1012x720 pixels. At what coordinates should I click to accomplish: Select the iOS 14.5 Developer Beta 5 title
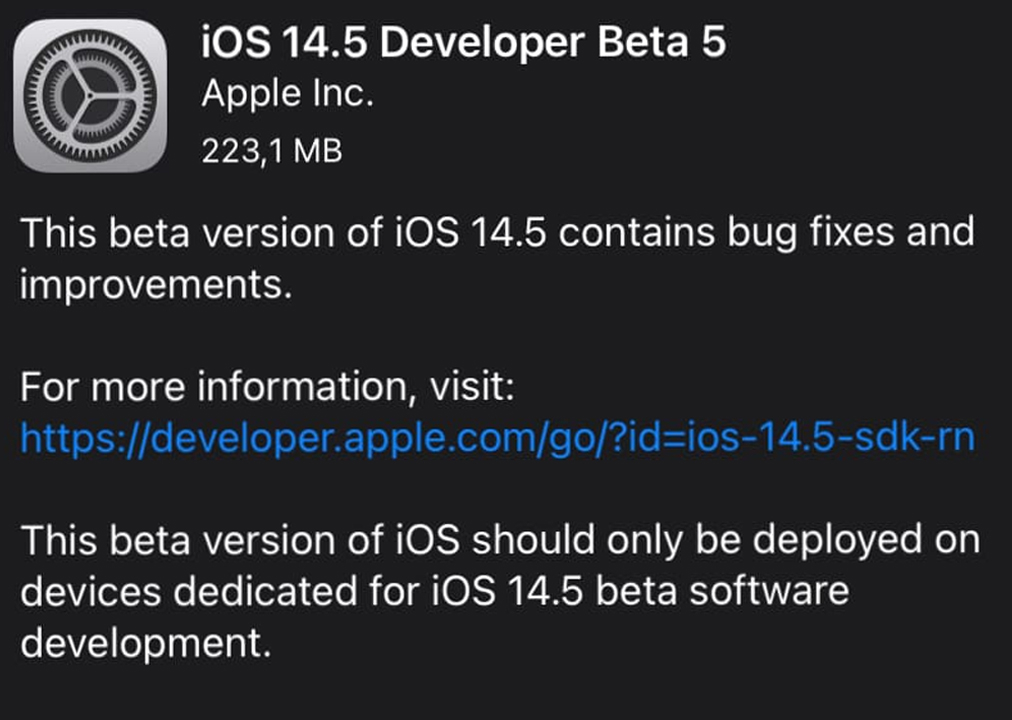click(x=463, y=43)
